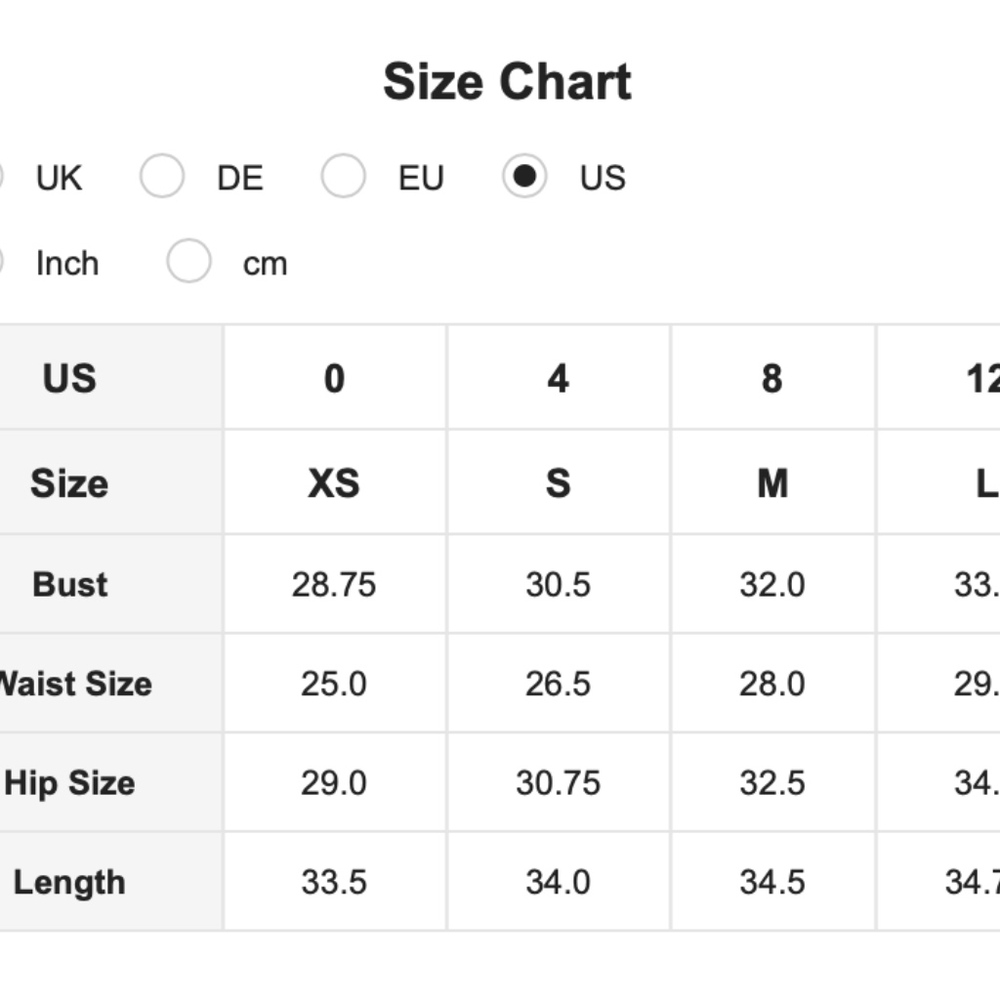Screen dimensions: 1000x1000
Task: Select the XS size column header
Action: (x=334, y=484)
